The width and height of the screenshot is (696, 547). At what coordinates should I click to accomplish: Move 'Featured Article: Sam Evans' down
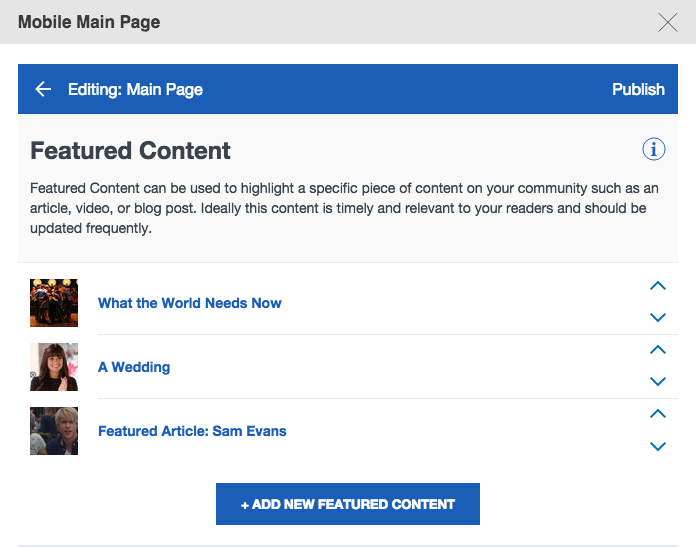(657, 447)
